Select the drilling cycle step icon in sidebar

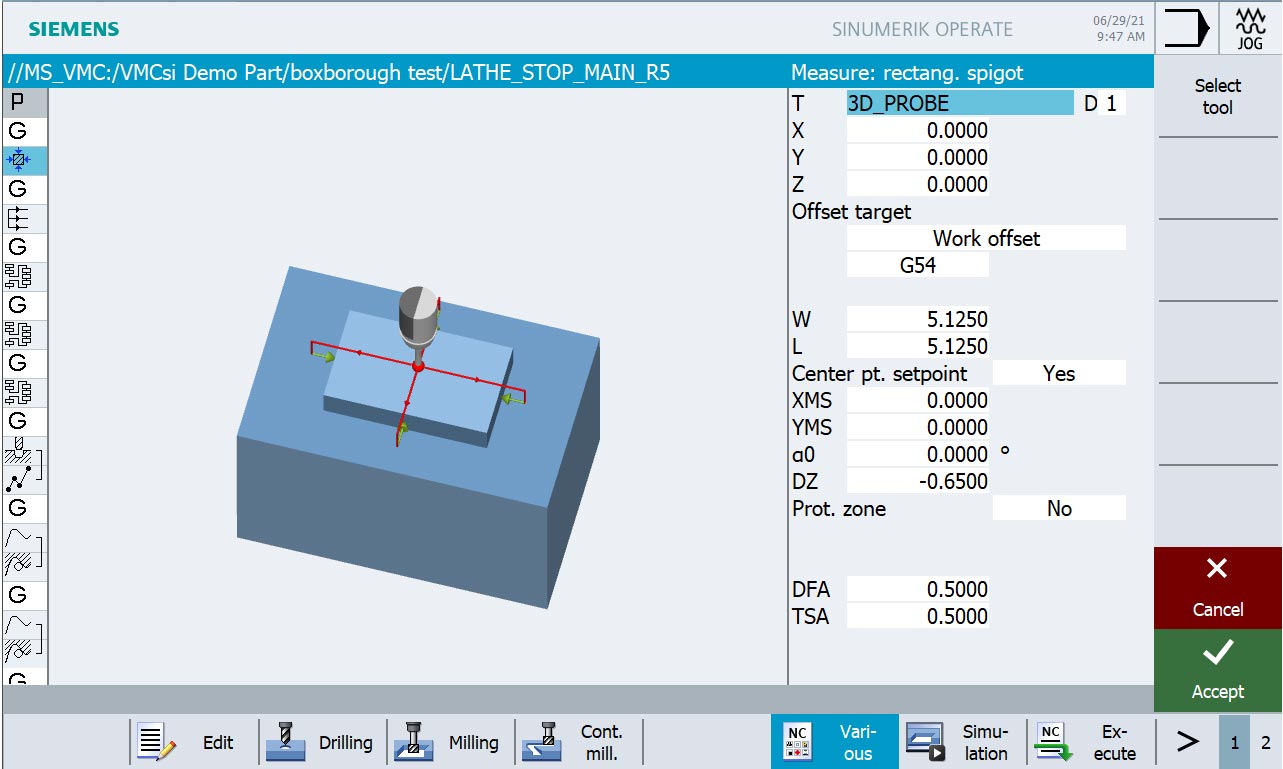(x=18, y=450)
